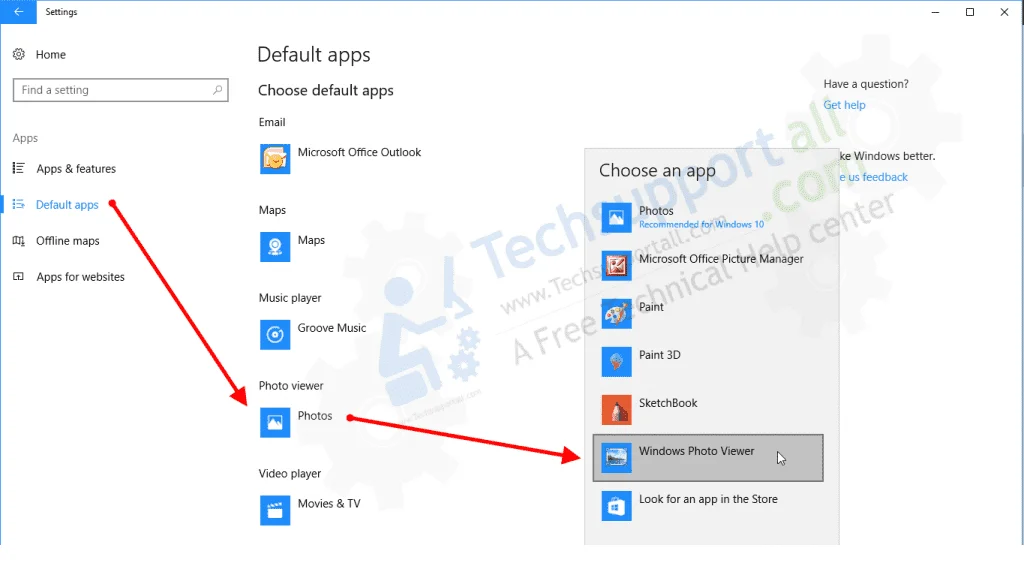Image resolution: width=1024 pixels, height=584 pixels.
Task: Click the Apps for websites icon
Action: click(19, 276)
